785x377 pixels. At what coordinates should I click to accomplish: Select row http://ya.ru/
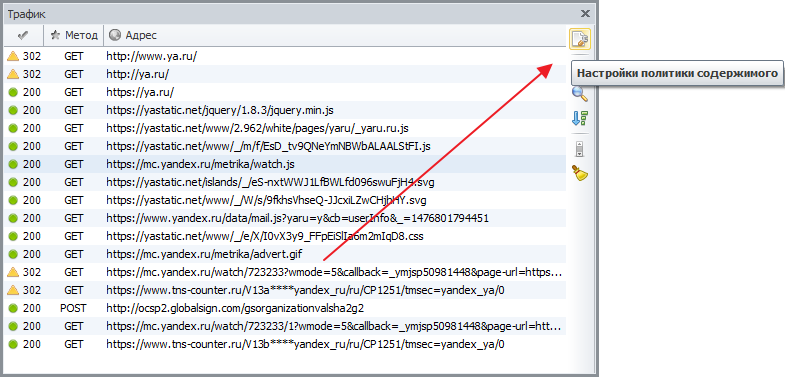[285, 74]
